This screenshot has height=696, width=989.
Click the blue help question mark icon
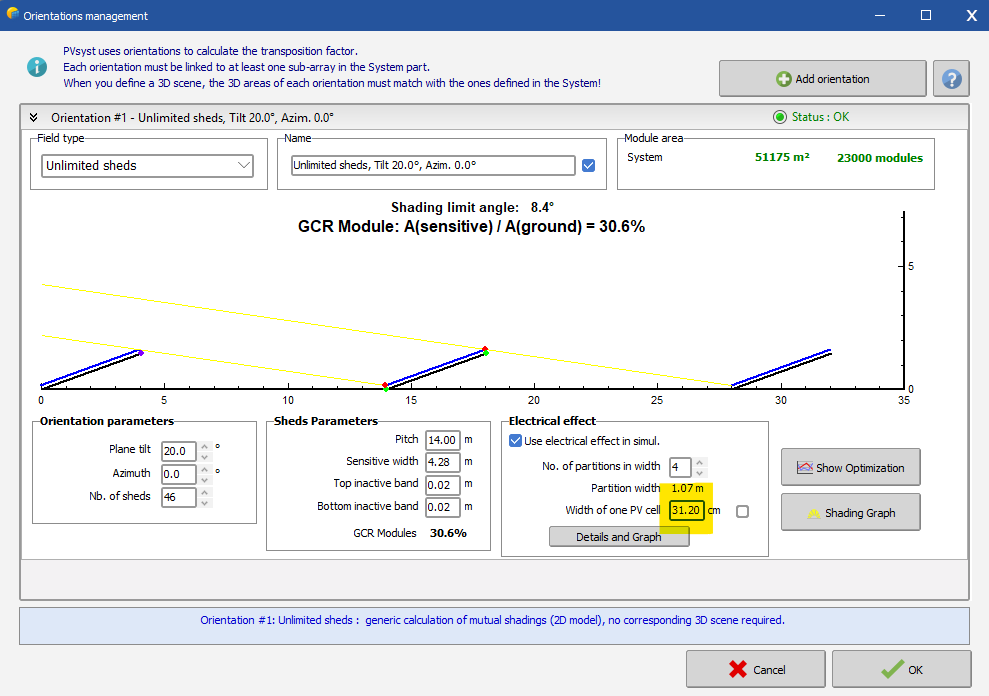(x=951, y=79)
